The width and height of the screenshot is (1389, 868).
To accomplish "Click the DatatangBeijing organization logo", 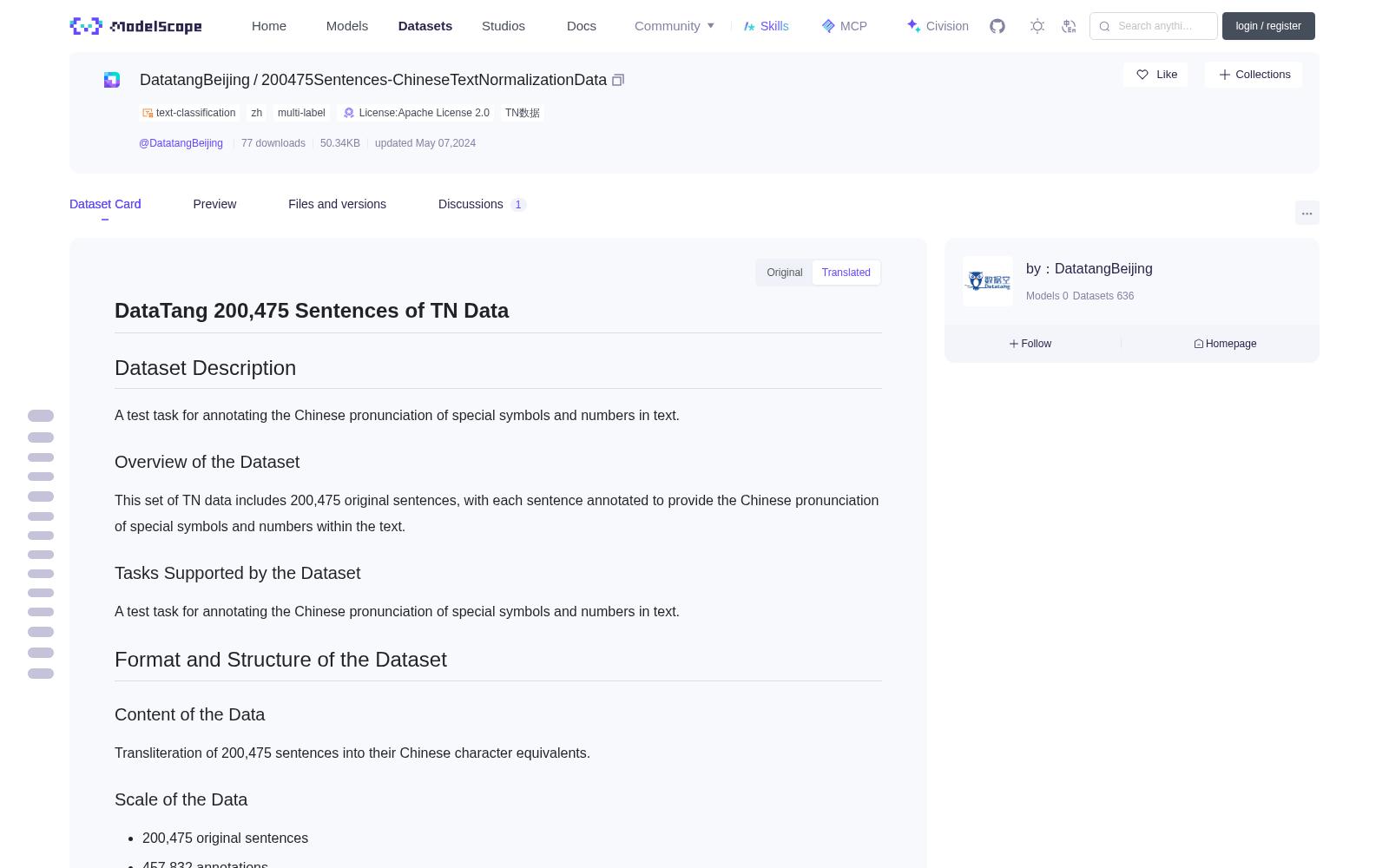I will 988,281.
